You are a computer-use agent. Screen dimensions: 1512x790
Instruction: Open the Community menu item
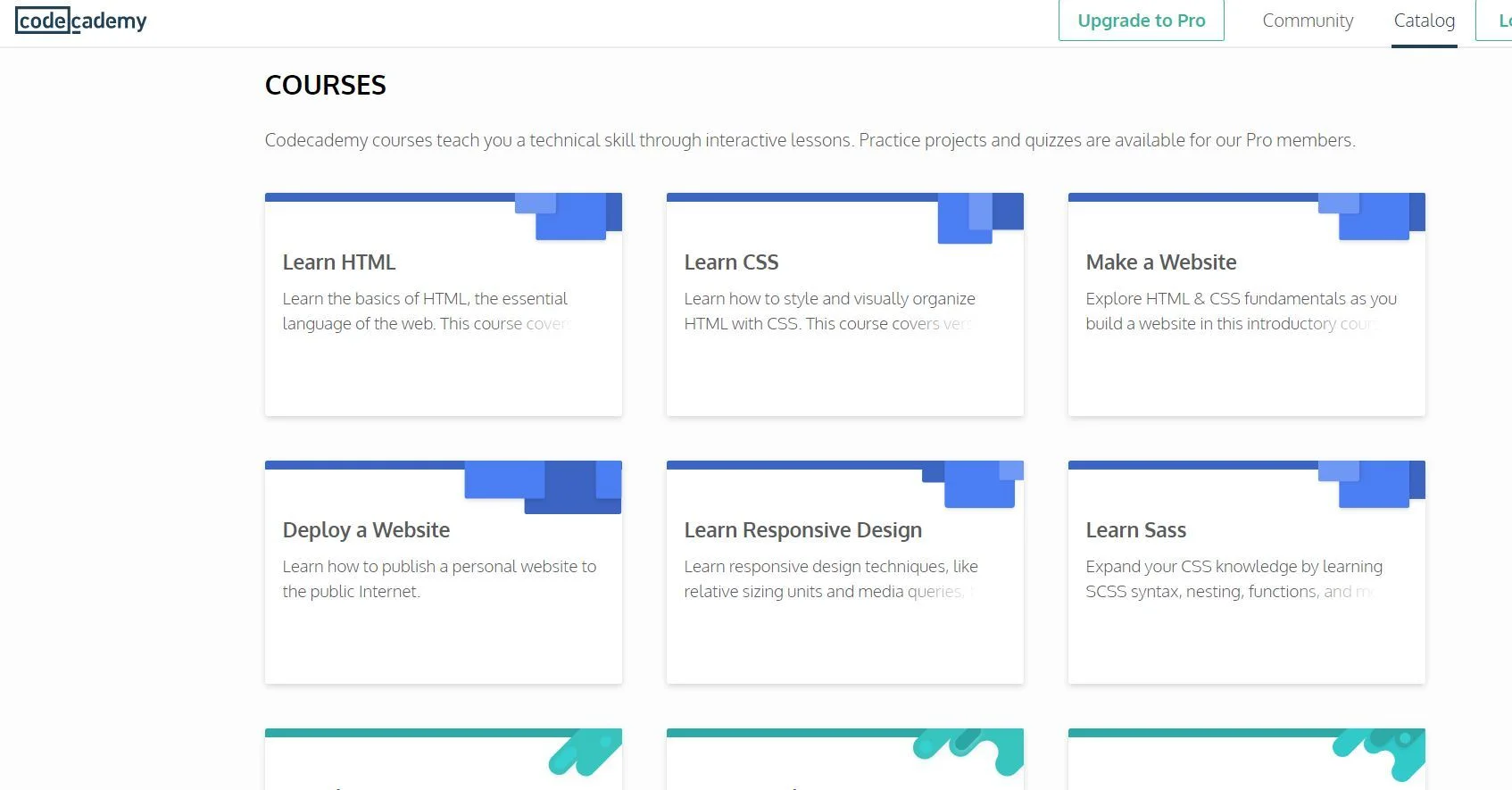1308,21
